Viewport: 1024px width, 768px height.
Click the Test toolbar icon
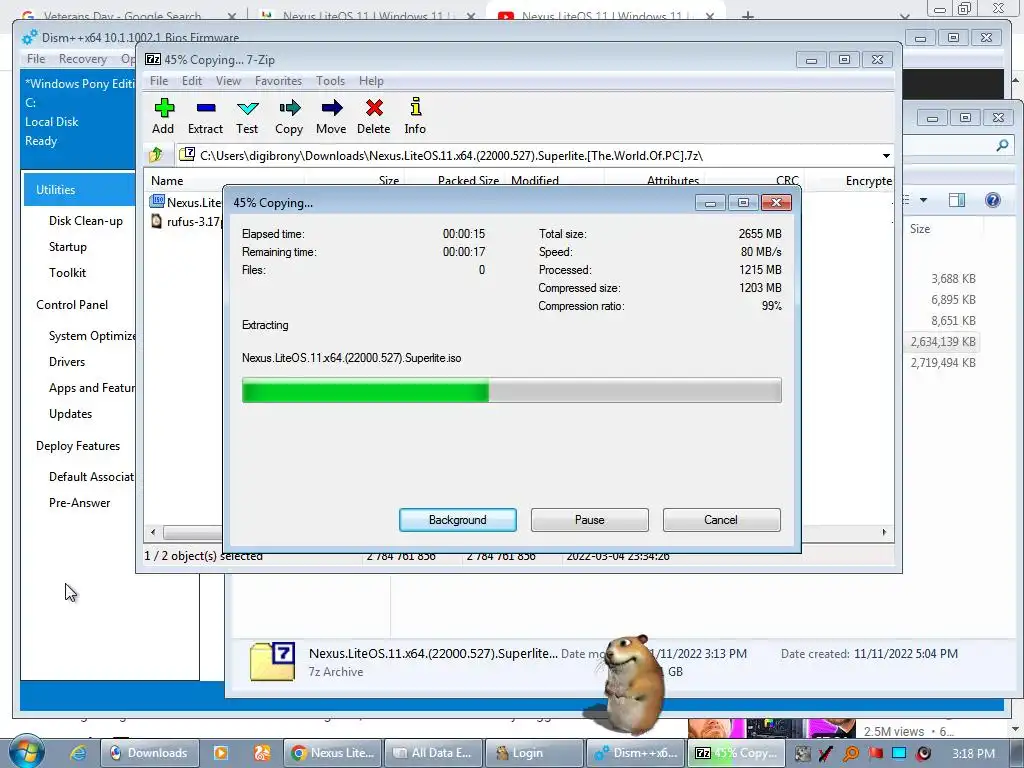tap(247, 116)
